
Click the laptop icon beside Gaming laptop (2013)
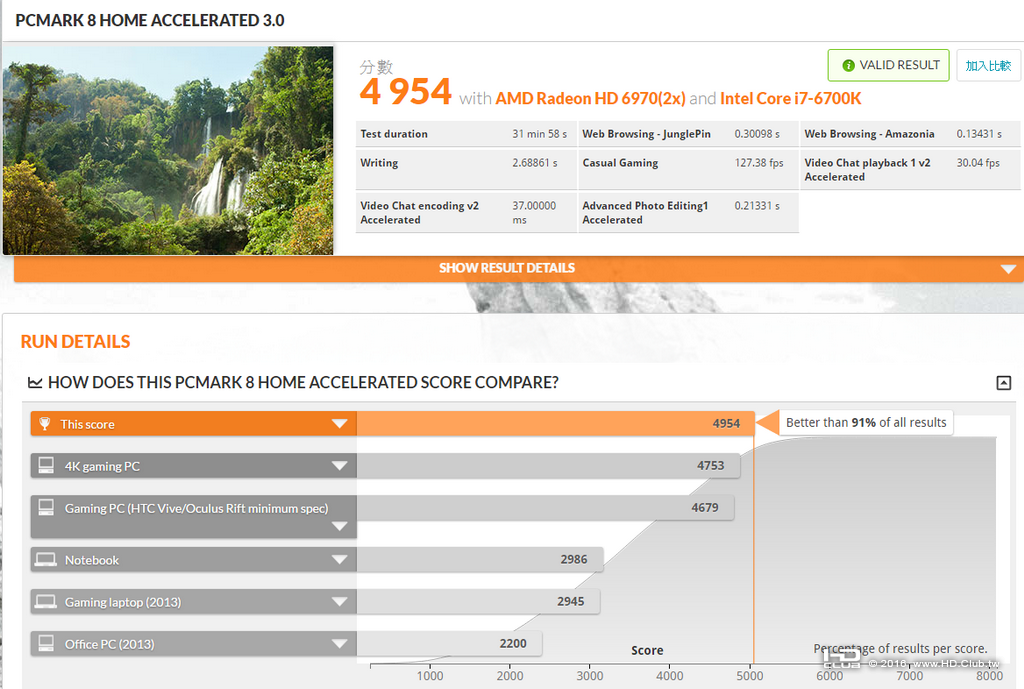click(46, 601)
